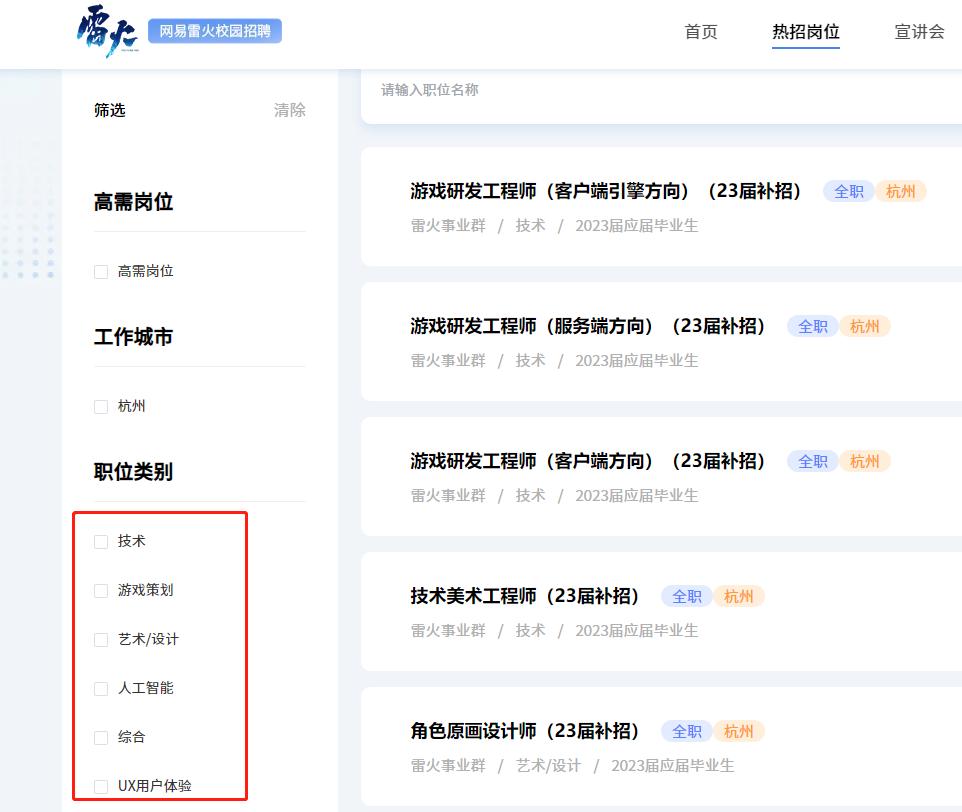
Task: Check the 技术 category checkbox
Action: (100, 541)
